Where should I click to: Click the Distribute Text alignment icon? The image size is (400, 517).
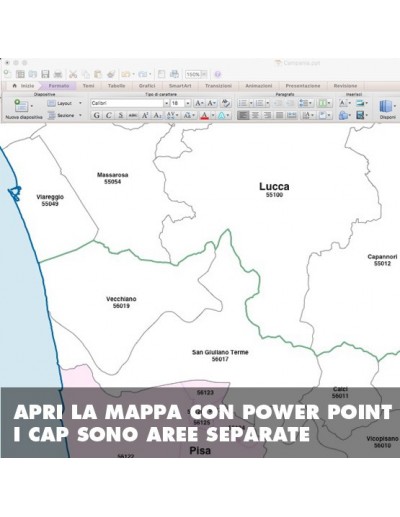click(292, 115)
